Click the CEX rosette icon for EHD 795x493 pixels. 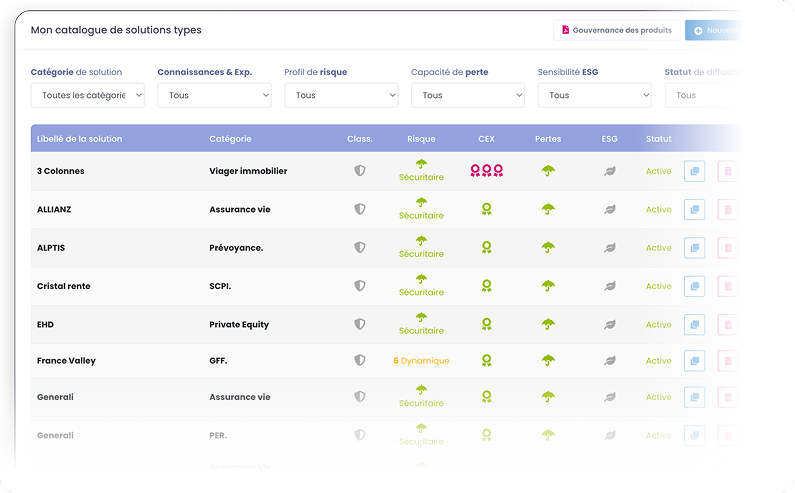487,324
